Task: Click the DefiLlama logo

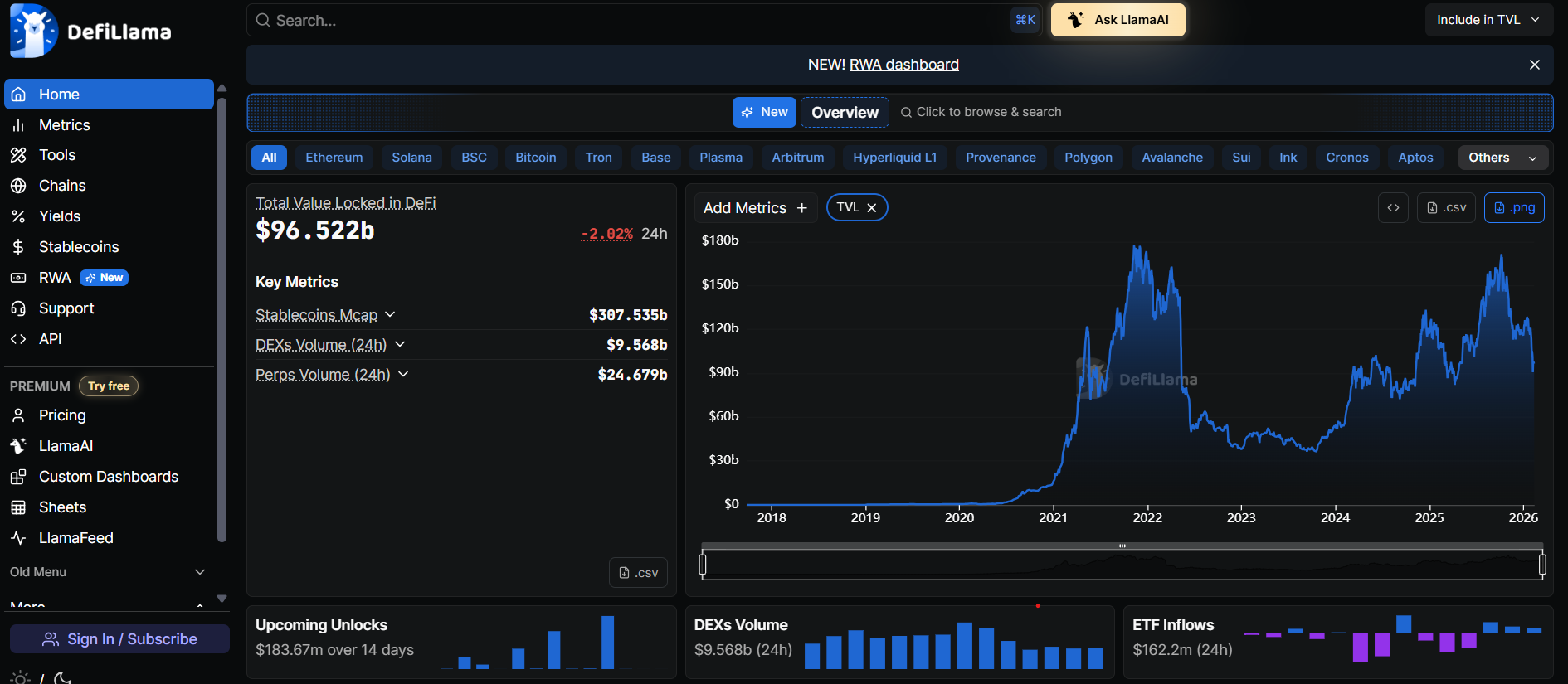Action: 90,32
